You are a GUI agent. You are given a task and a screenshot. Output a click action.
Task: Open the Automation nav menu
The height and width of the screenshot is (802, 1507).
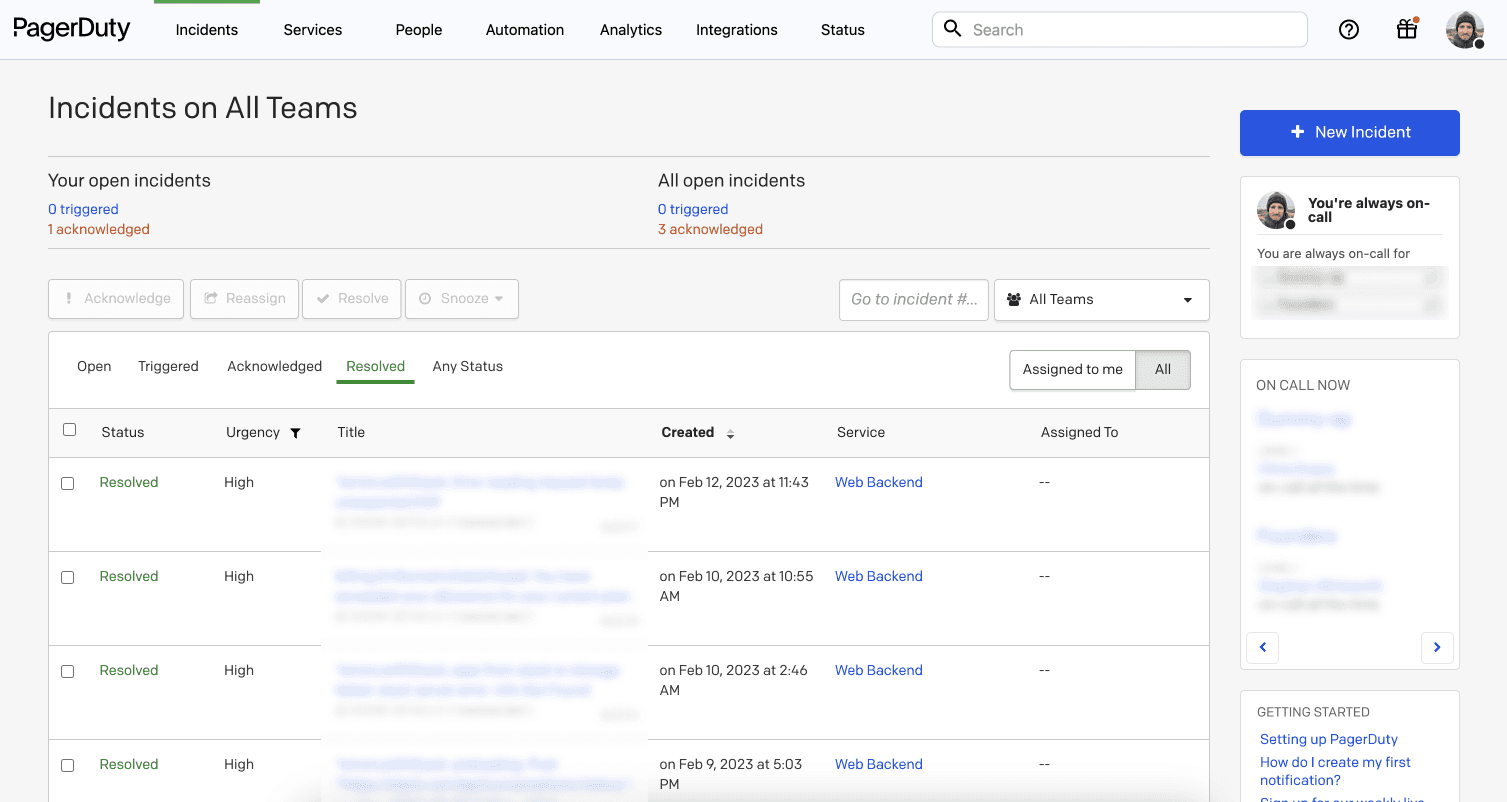(x=525, y=30)
